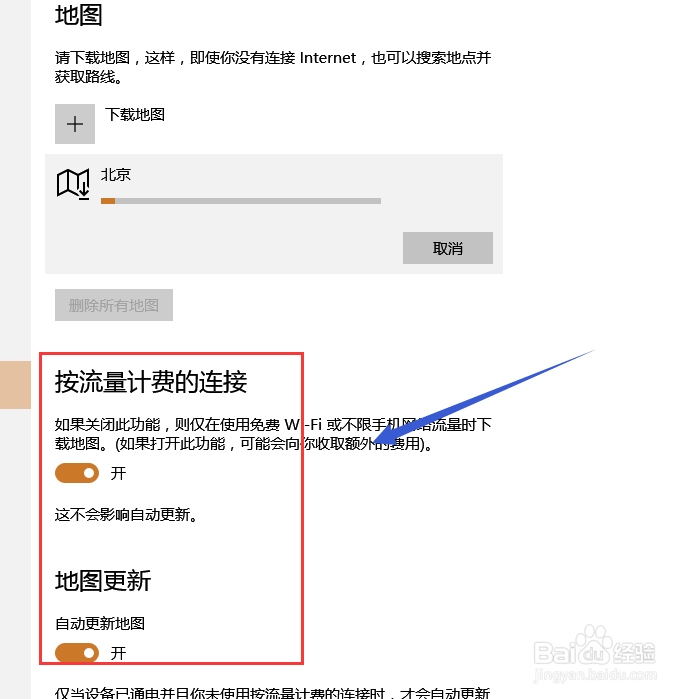Click the Baidu 经验 paw logo watermark
Viewport: 696px width, 699px height.
point(594,644)
